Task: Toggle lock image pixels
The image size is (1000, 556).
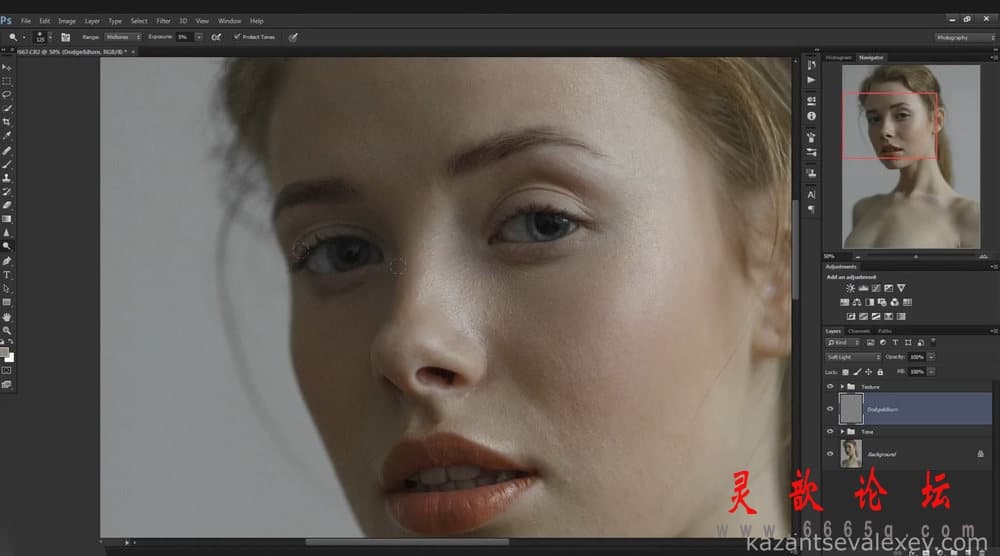Action: point(857,372)
